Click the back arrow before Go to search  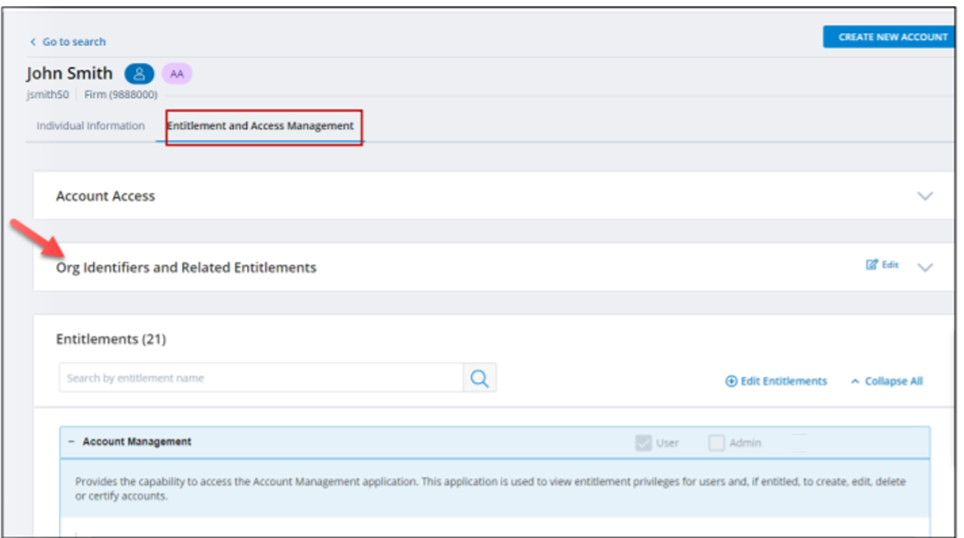point(33,42)
